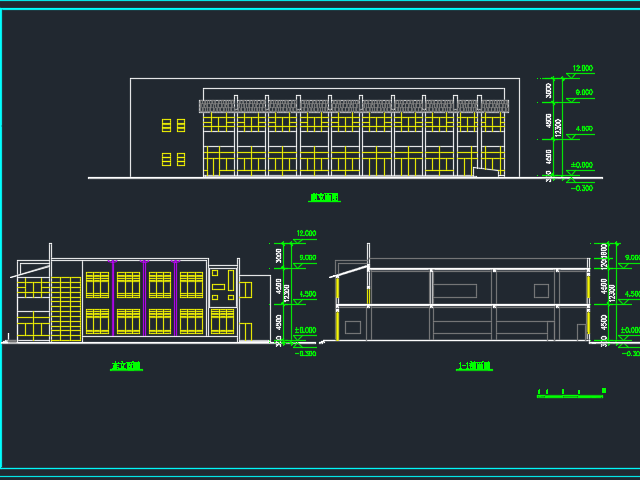Select the 4.800 level marker of the top elevation
This screenshot has width=640, height=480.
pos(583,129)
